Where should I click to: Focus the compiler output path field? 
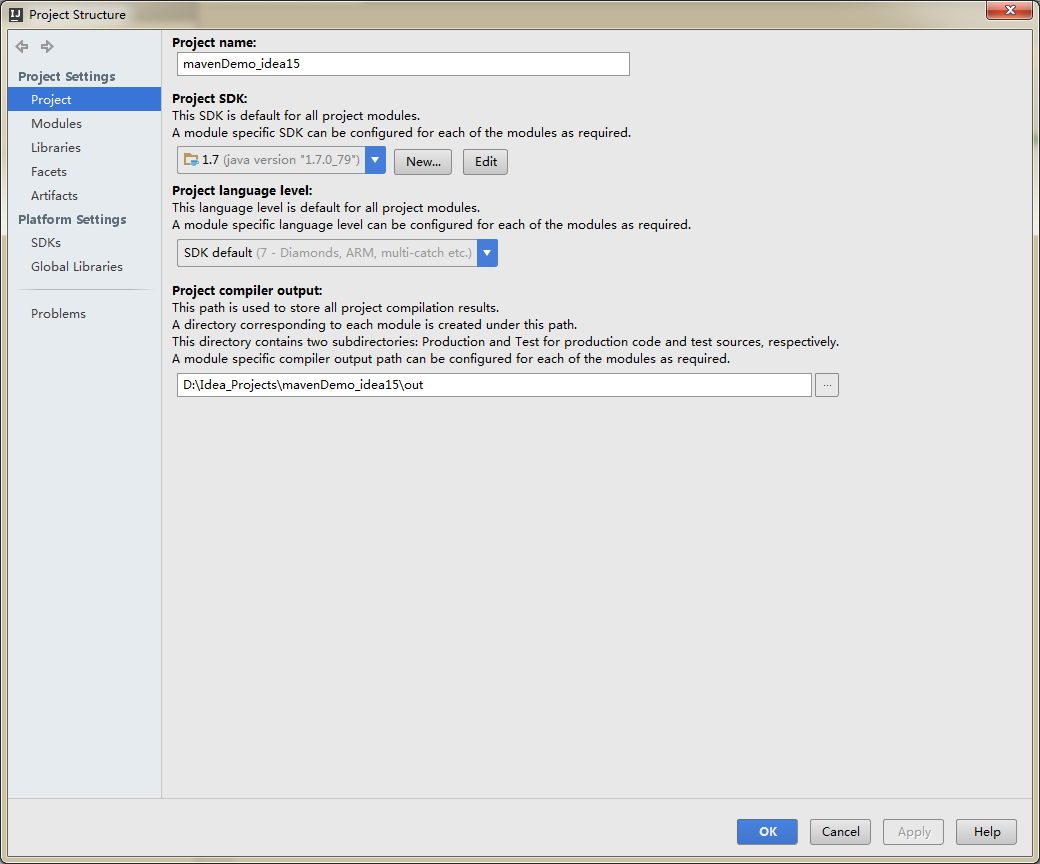point(494,385)
